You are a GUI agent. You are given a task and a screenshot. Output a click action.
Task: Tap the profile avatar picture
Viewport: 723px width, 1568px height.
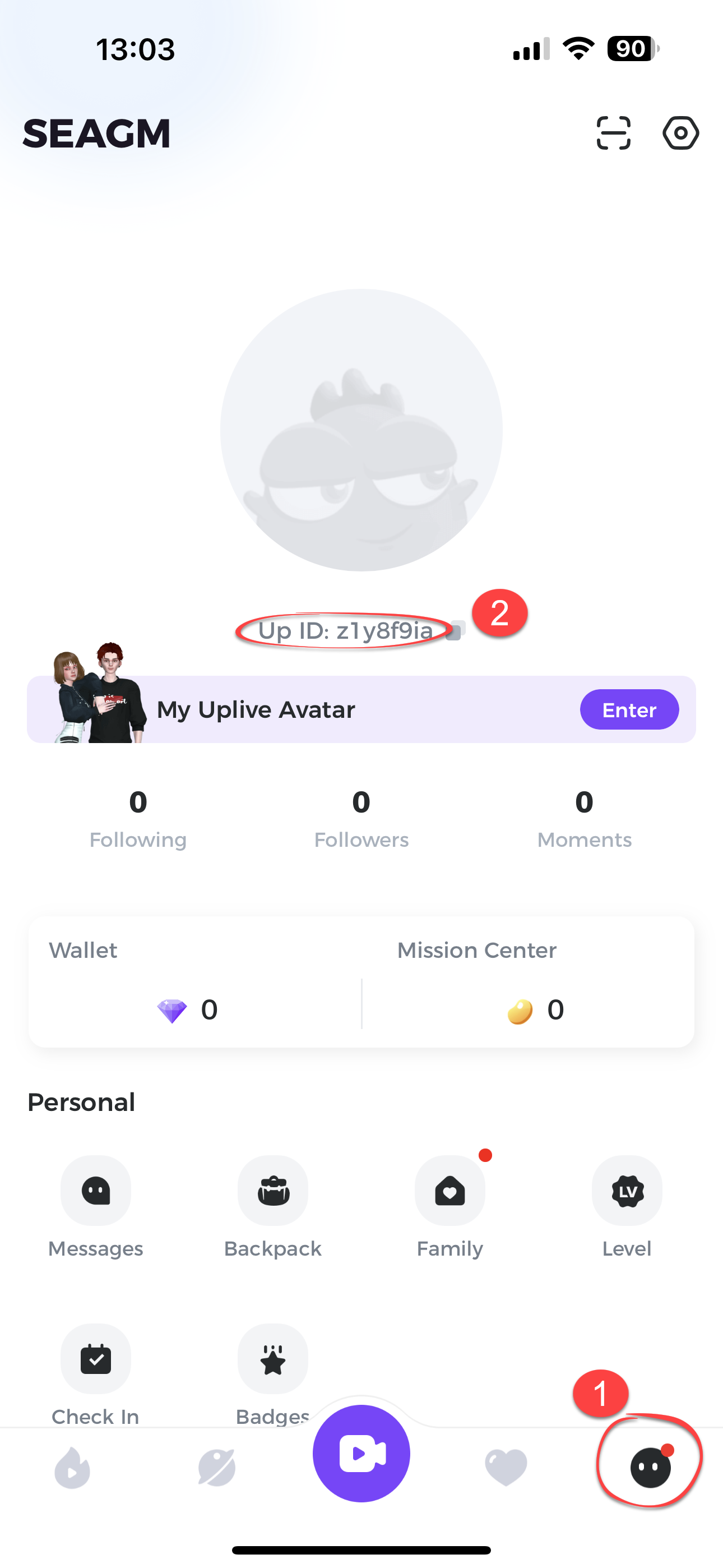(361, 430)
